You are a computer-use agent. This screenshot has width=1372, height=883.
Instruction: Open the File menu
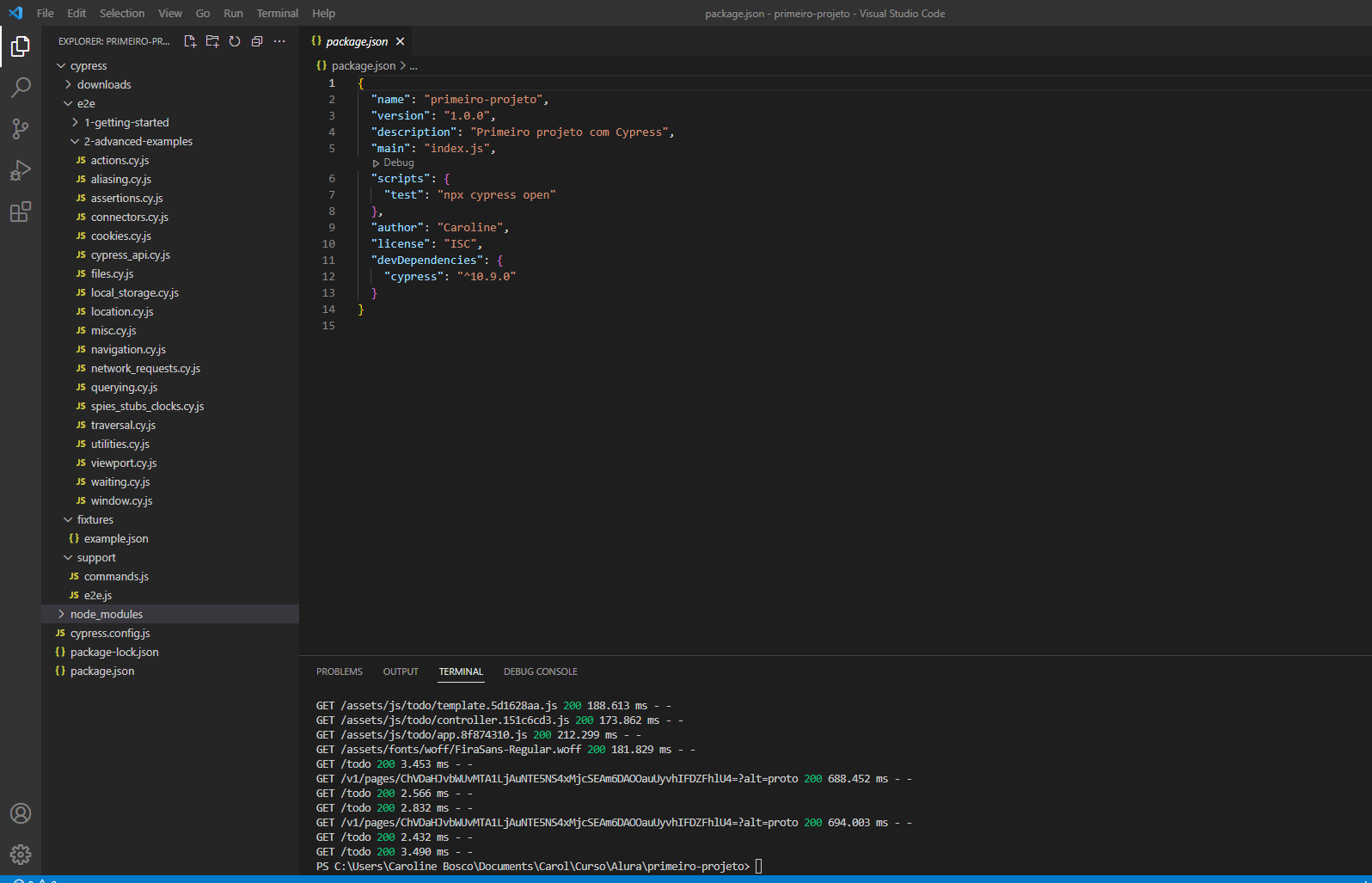46,13
